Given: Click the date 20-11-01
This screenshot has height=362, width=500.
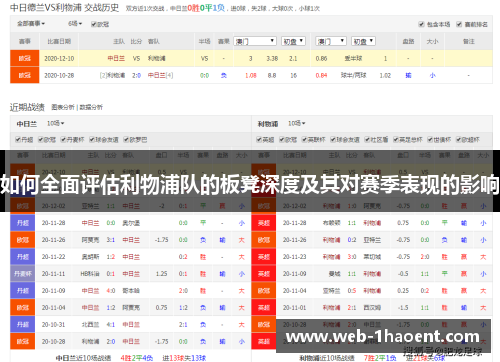Looking at the screenshot, I should pyautogui.click(x=294, y=307).
